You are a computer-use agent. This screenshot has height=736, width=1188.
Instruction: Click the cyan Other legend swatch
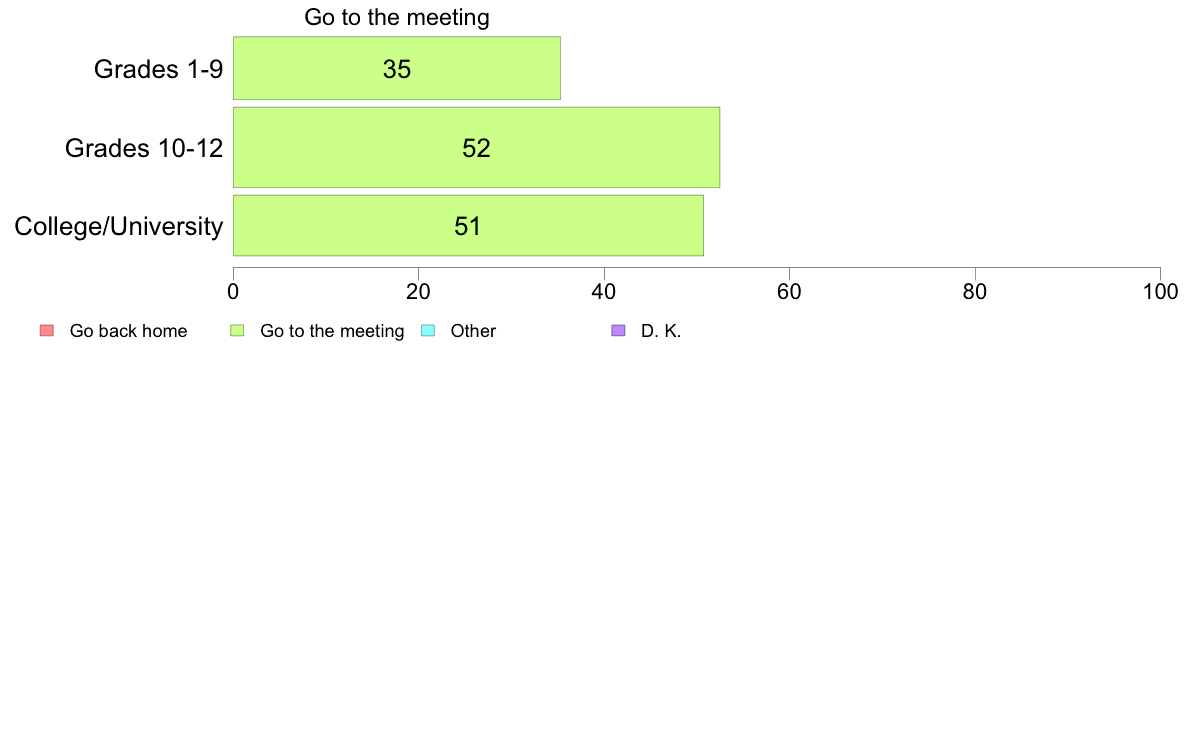point(428,330)
